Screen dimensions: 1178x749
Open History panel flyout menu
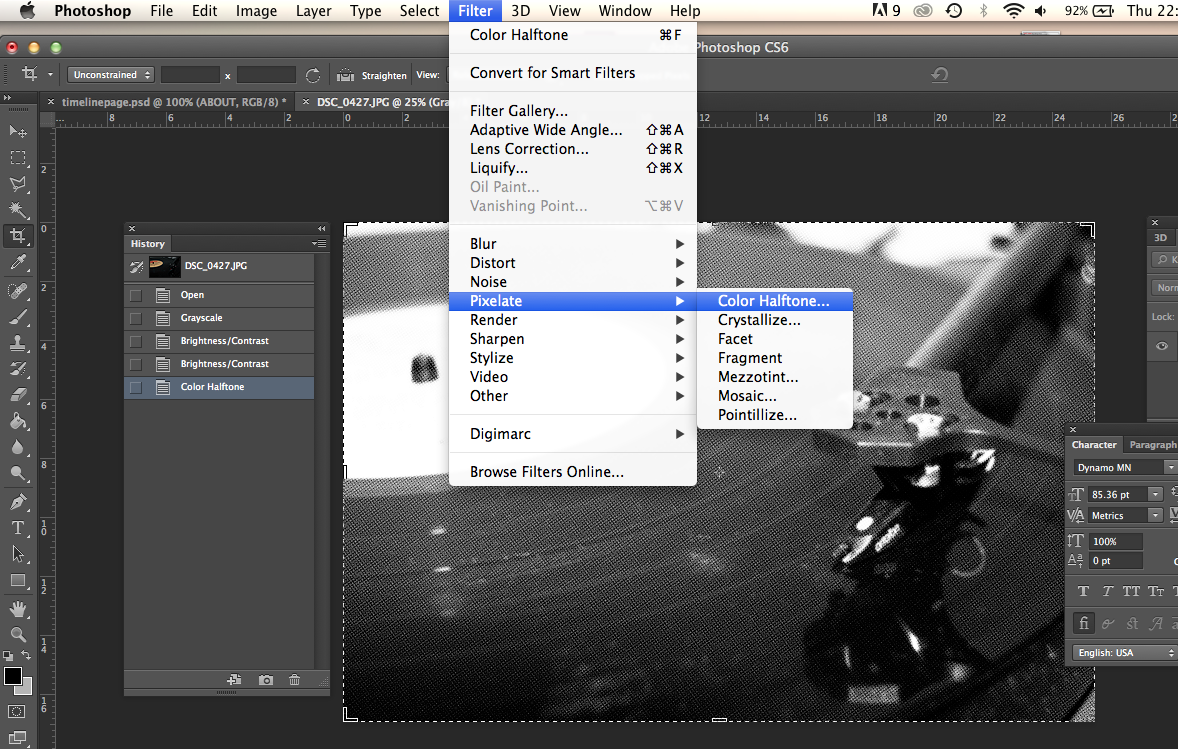pyautogui.click(x=319, y=243)
